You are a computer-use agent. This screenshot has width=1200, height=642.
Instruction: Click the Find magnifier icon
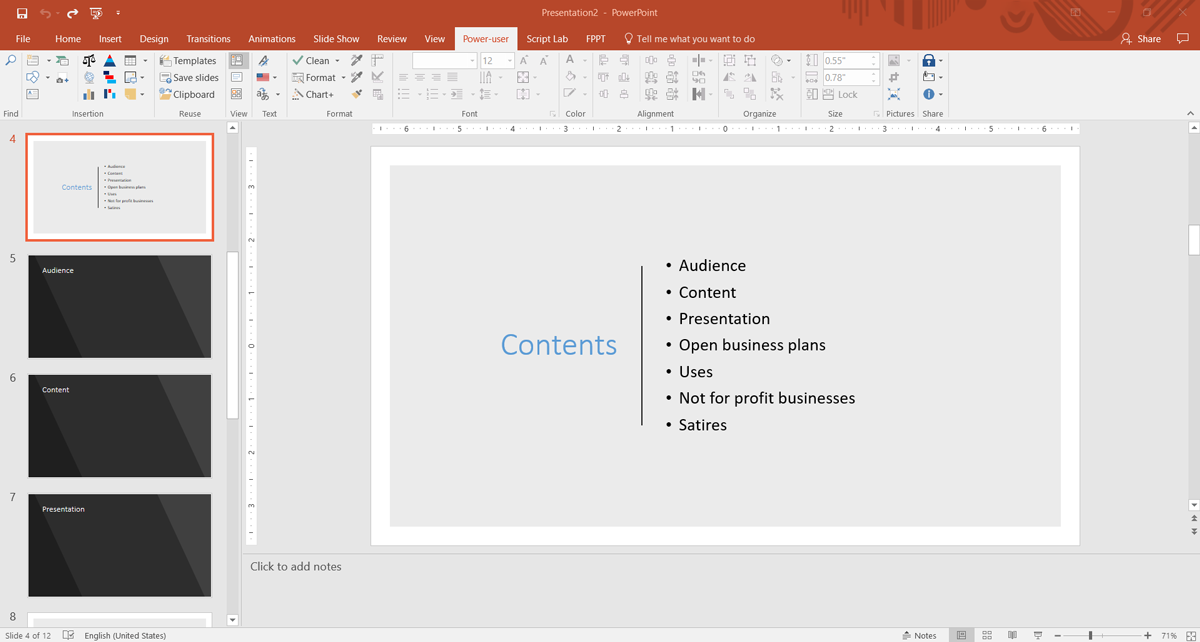11,61
